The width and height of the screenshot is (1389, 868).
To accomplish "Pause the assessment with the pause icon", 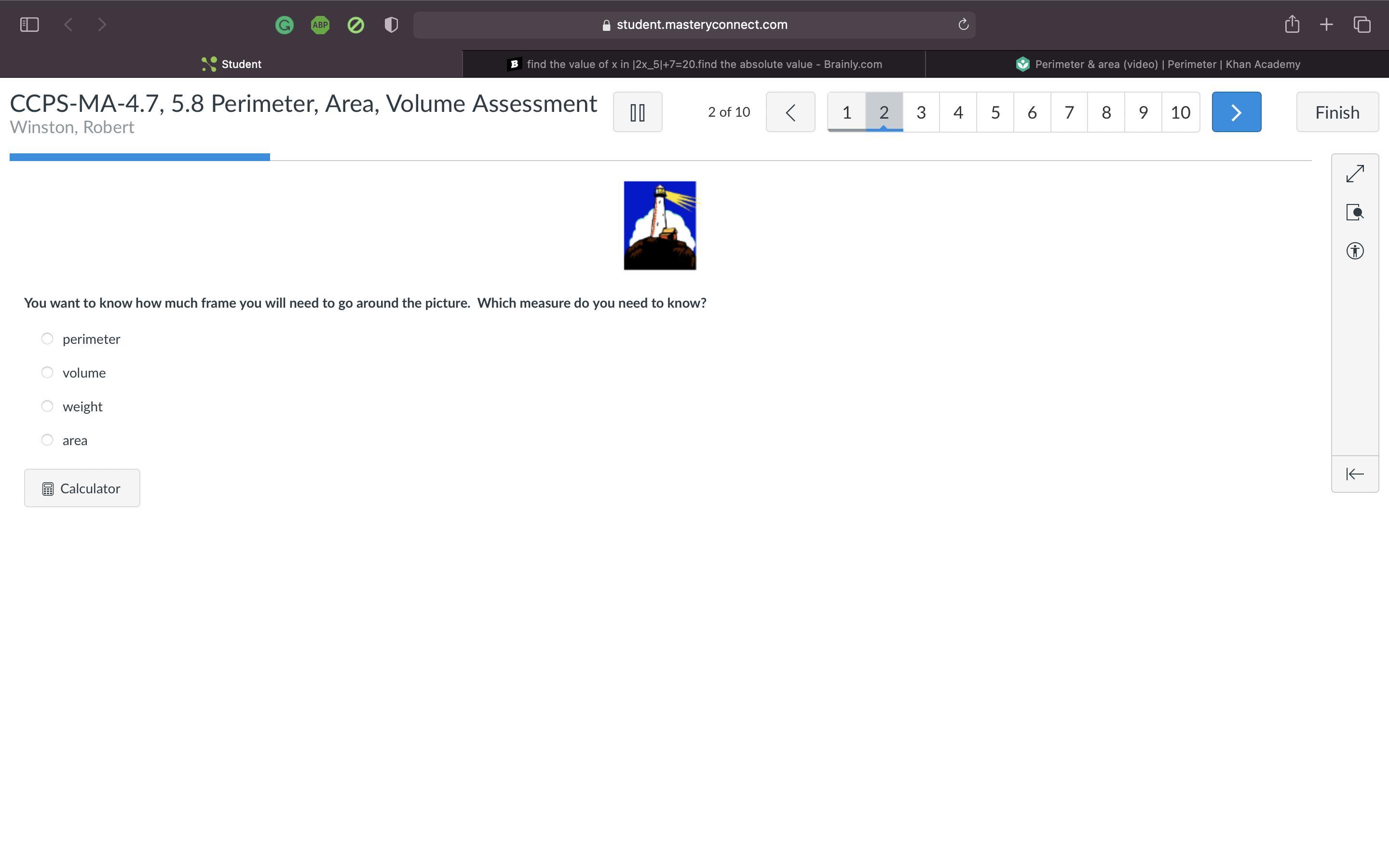I will pos(637,112).
